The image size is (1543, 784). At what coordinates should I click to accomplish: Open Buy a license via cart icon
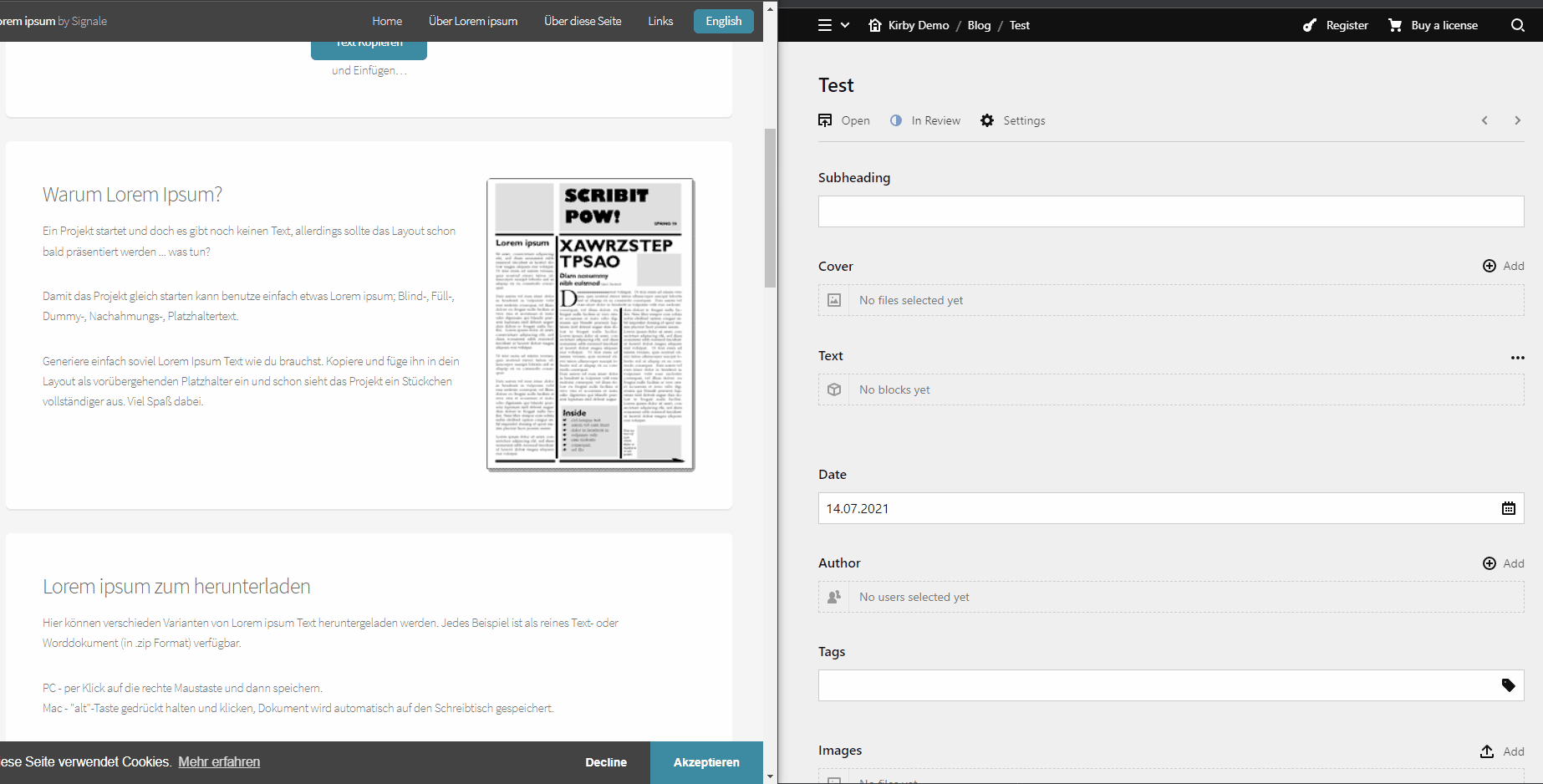point(1394,25)
